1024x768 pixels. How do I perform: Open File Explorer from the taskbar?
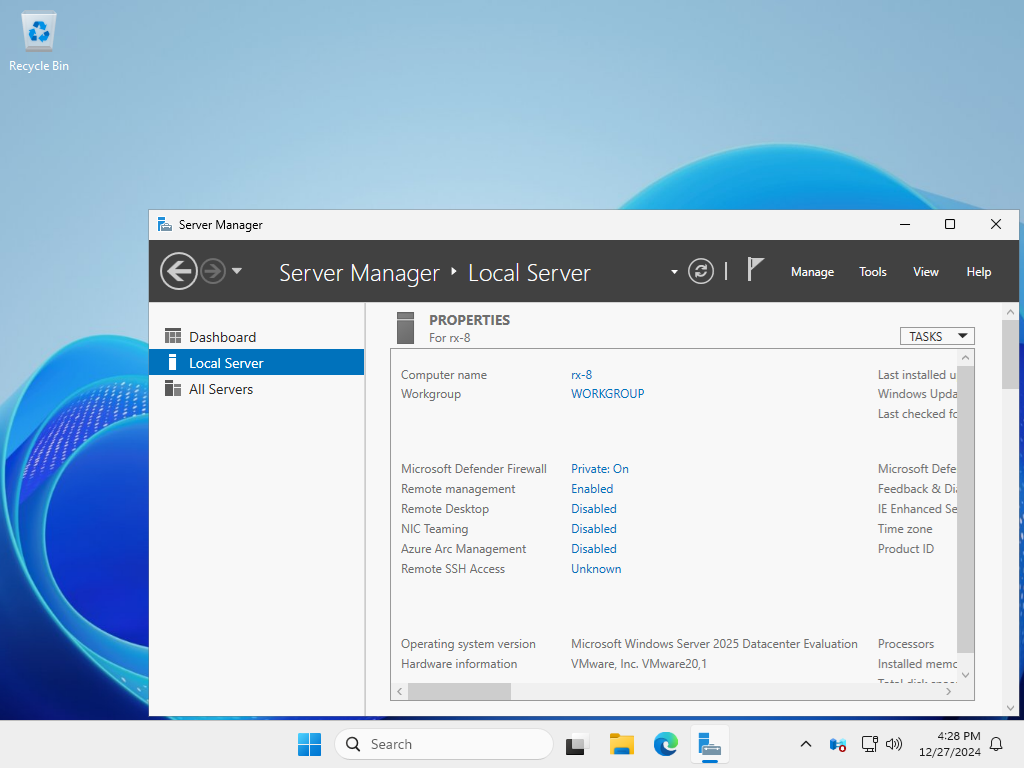[x=621, y=744]
